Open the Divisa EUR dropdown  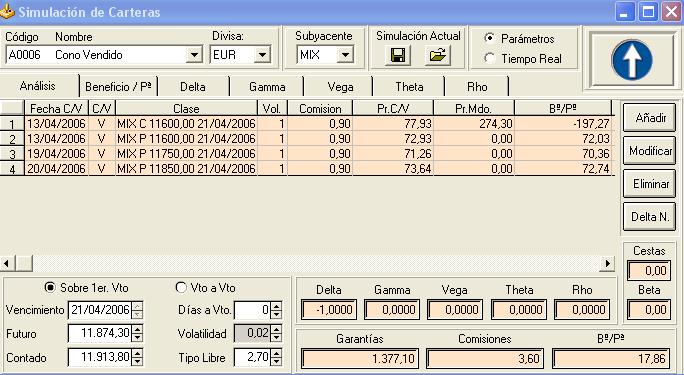tap(262, 55)
